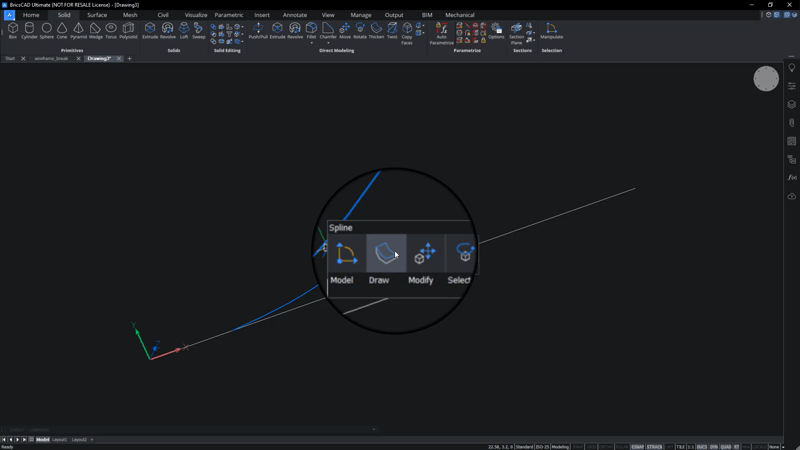Open the Attachments paperclip panel
The width and height of the screenshot is (800, 450).
(x=791, y=122)
